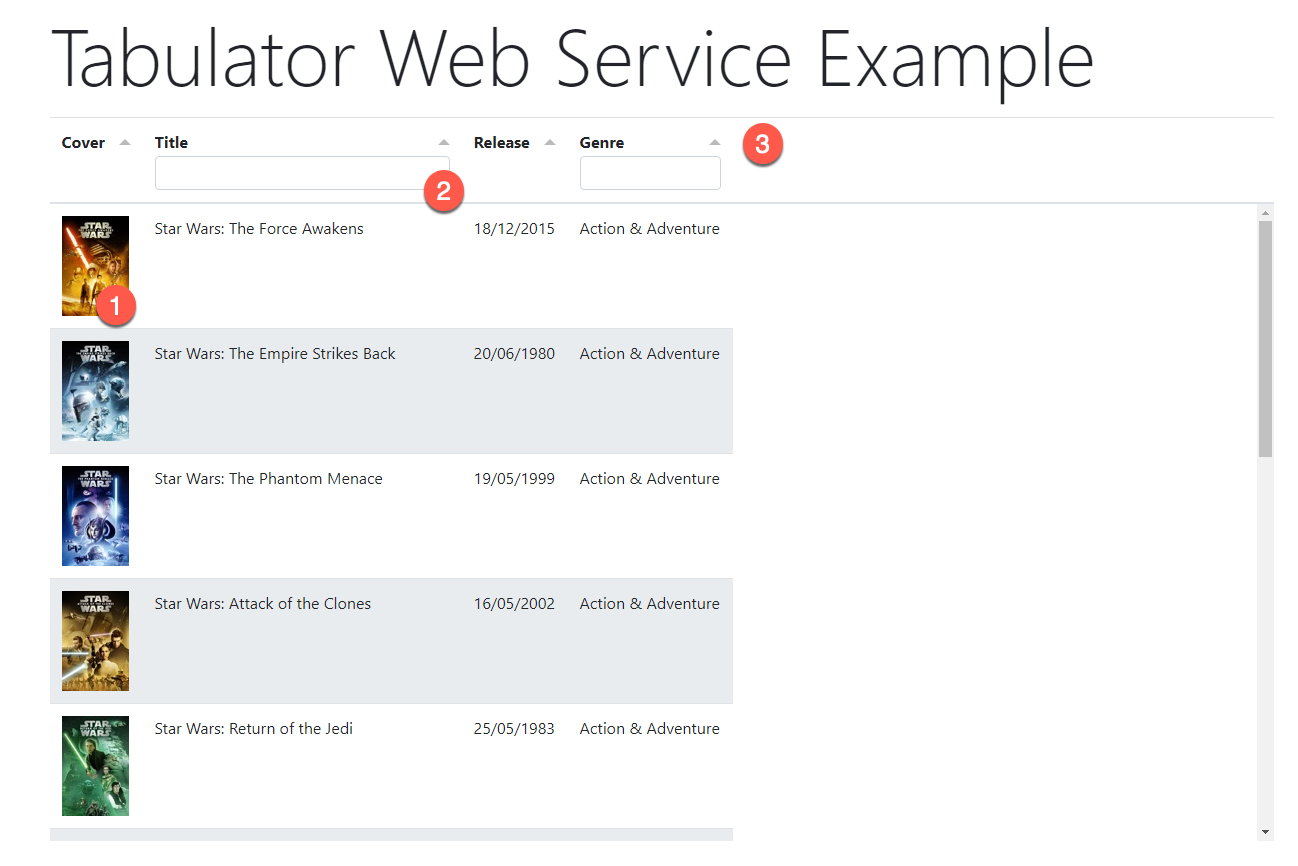Click the table's vertical scrollbar thumb

[1265, 339]
